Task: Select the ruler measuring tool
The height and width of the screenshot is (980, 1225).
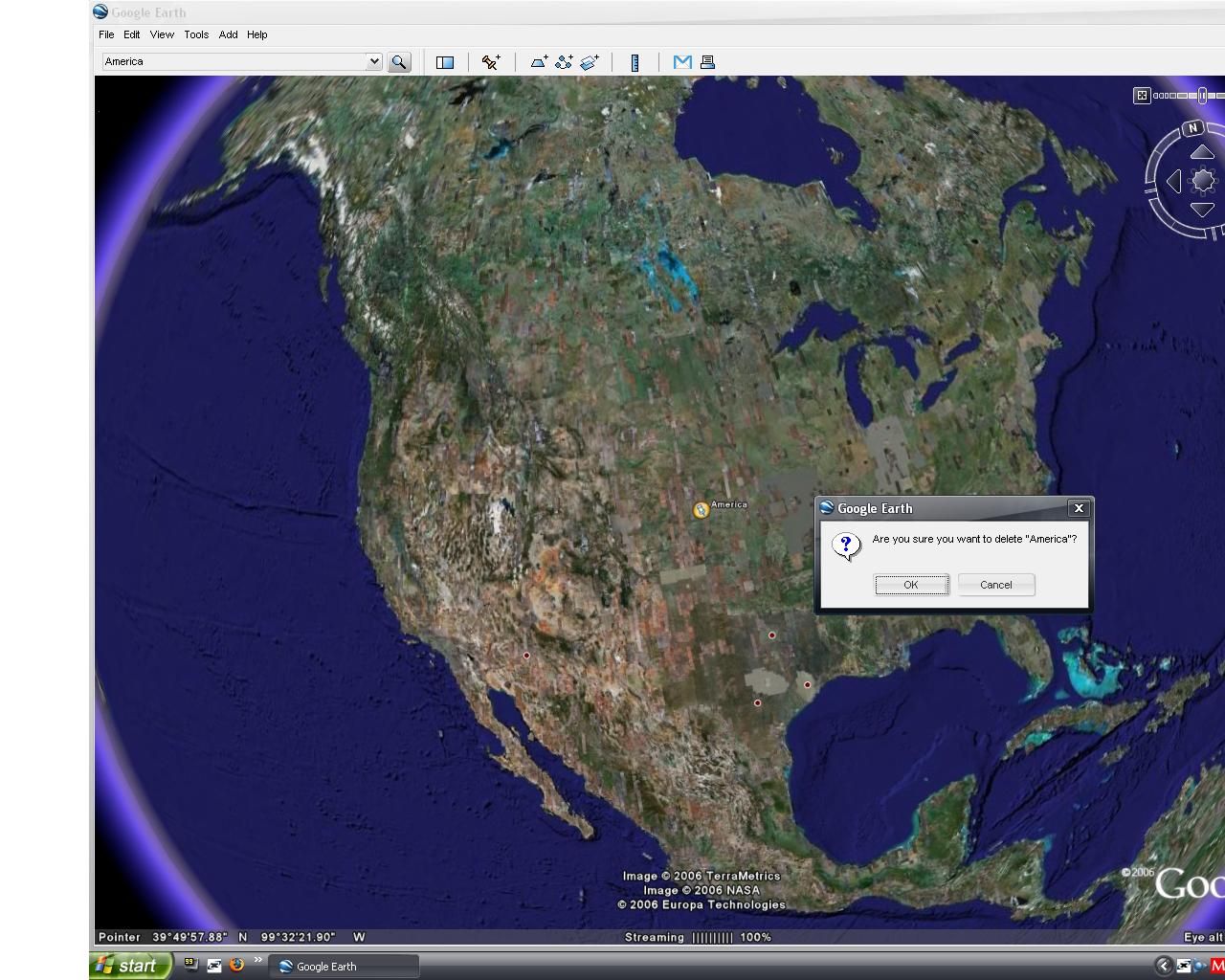Action: click(635, 62)
